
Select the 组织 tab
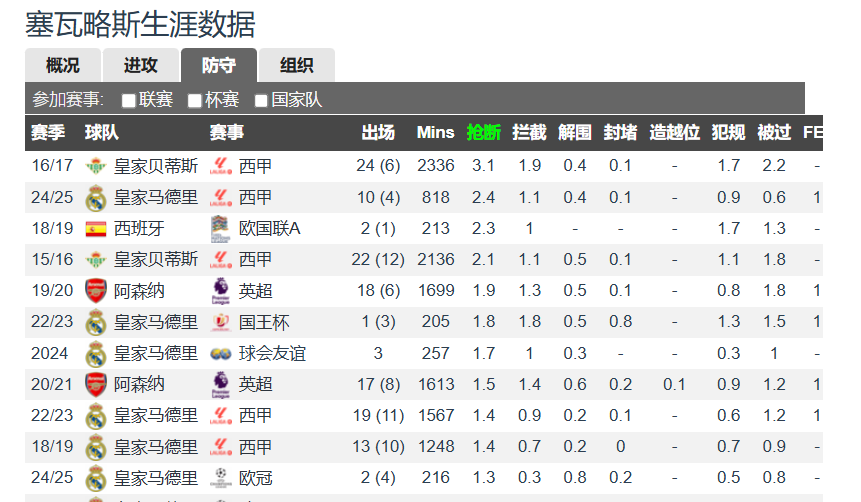click(x=297, y=65)
